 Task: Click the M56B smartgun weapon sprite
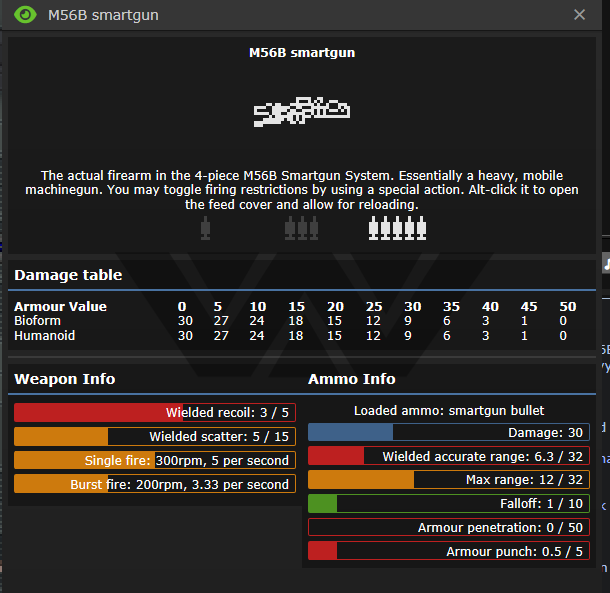pos(300,111)
